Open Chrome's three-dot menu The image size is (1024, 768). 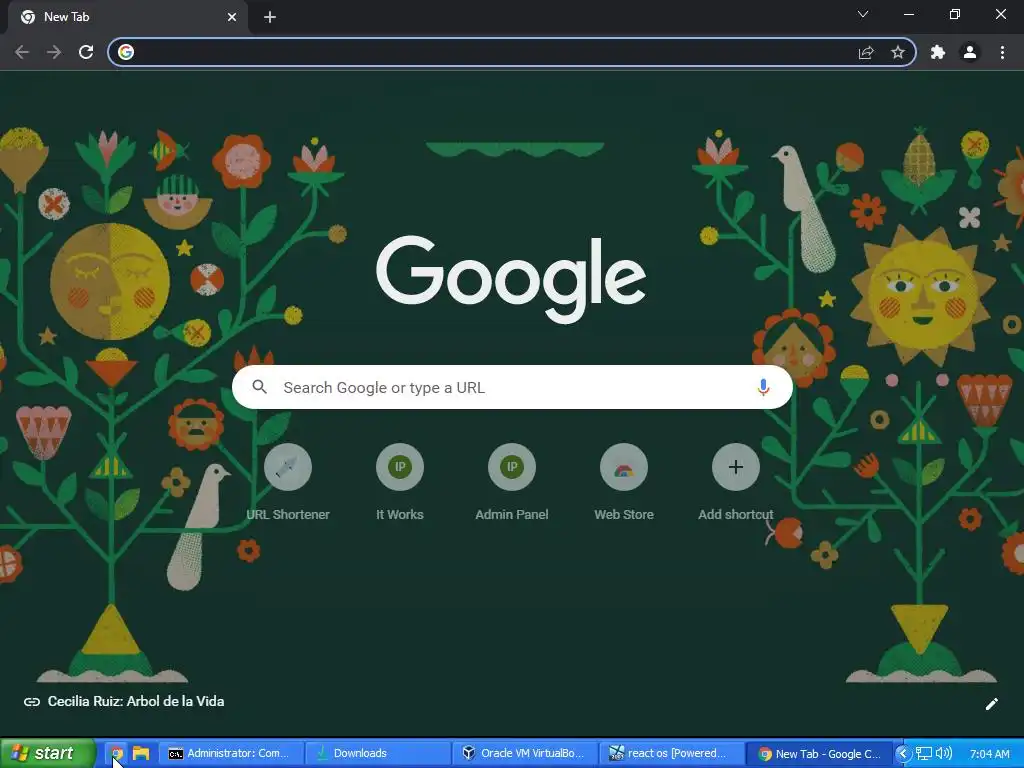coord(1002,52)
